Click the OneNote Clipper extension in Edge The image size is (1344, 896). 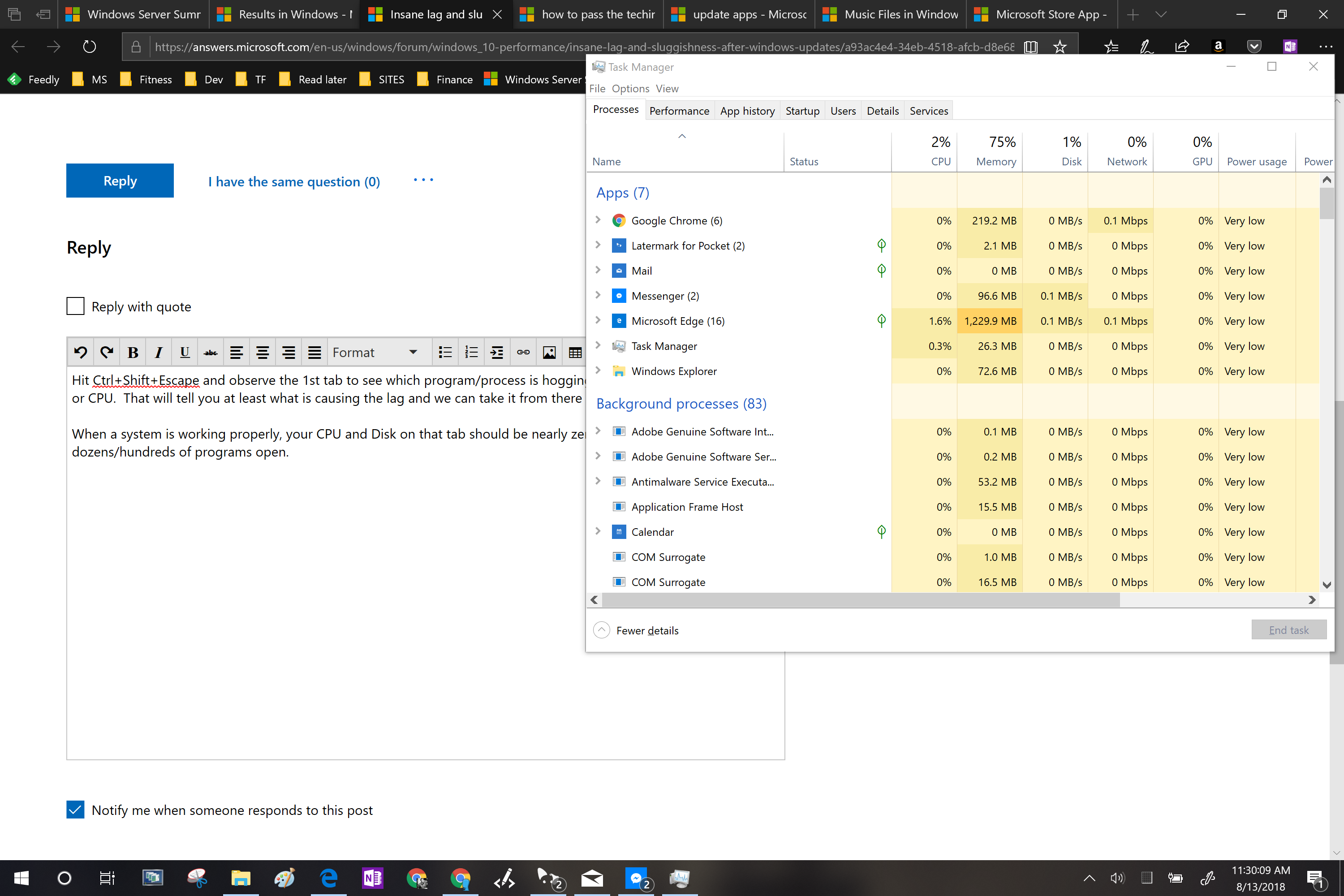click(1290, 46)
